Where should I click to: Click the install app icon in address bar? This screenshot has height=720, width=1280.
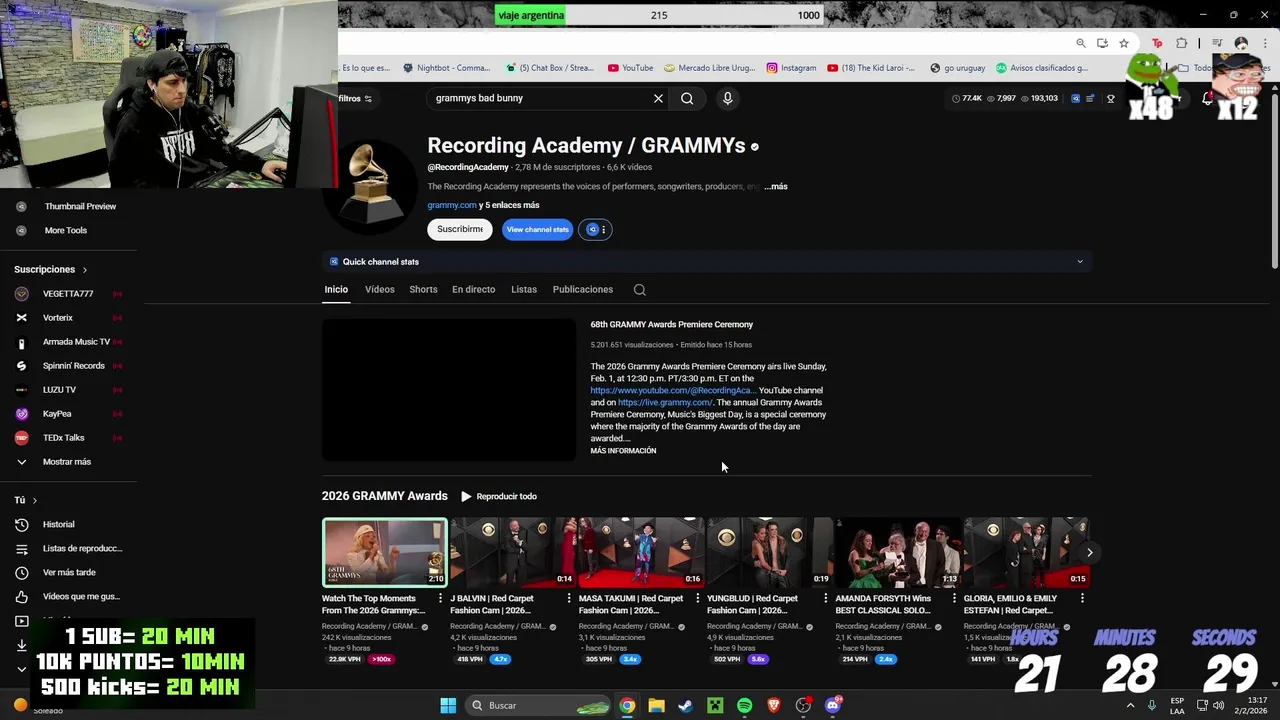point(1102,43)
